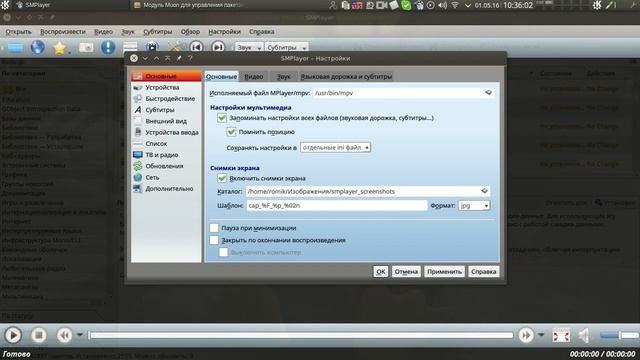The width and height of the screenshot is (640, 360).
Task: Show file information via blue info icon
Action: [108, 47]
